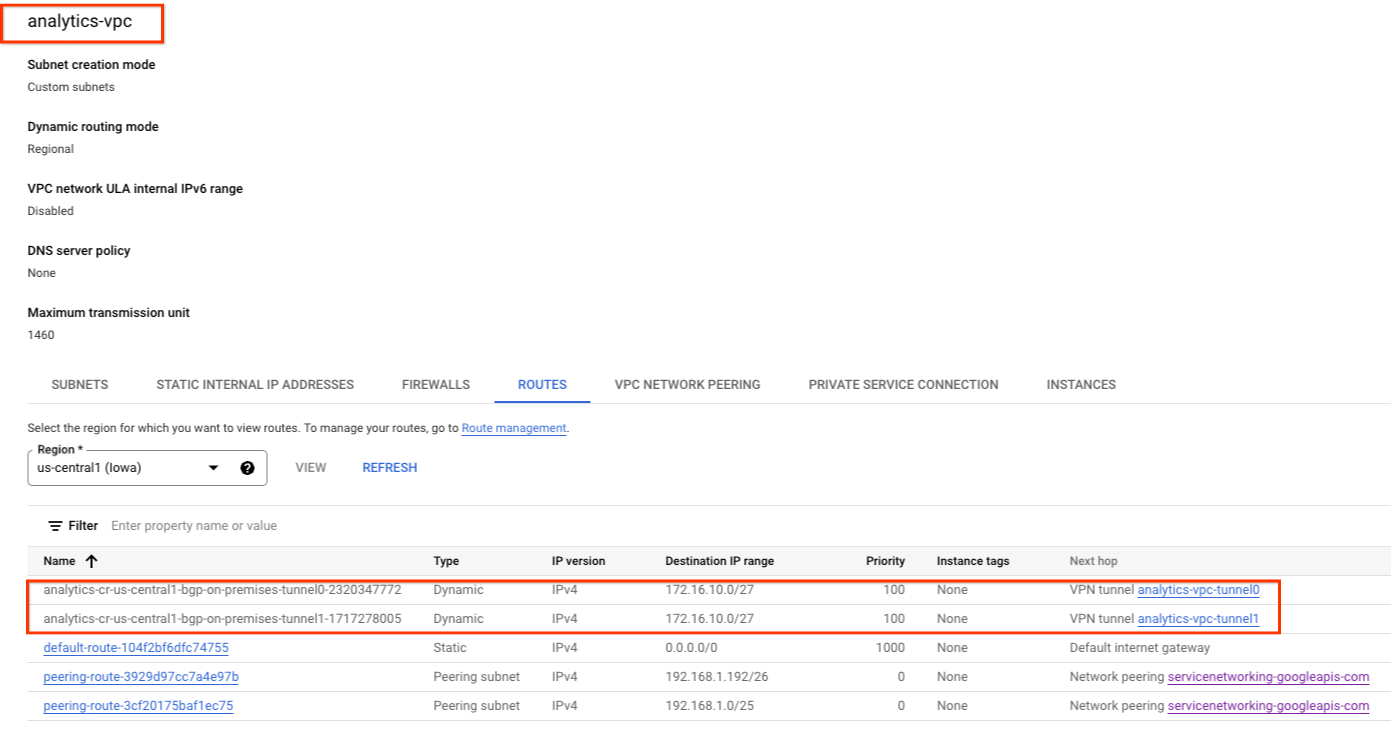Open the analytics-vpc-tunnel0 link
Screen dimensions: 1391x740
(1198, 590)
